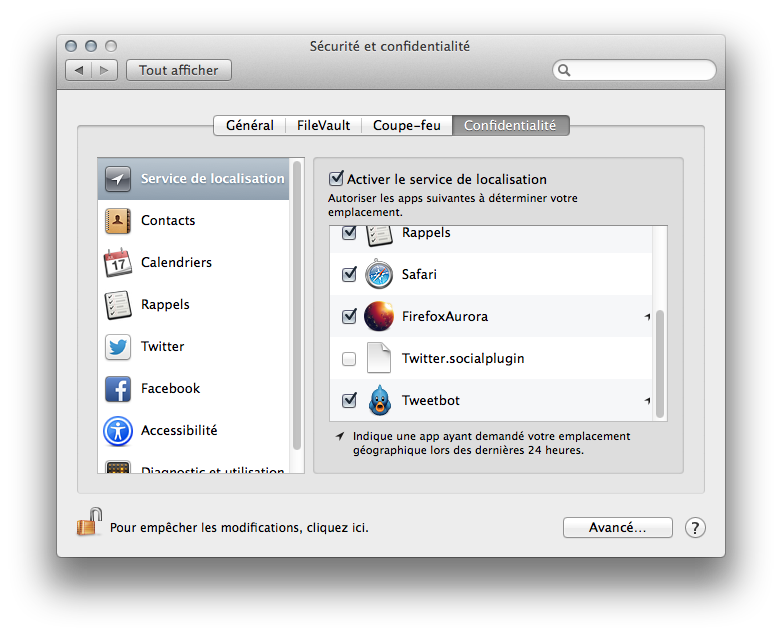
Task: Open the Coupe-feu tab
Action: click(x=407, y=125)
